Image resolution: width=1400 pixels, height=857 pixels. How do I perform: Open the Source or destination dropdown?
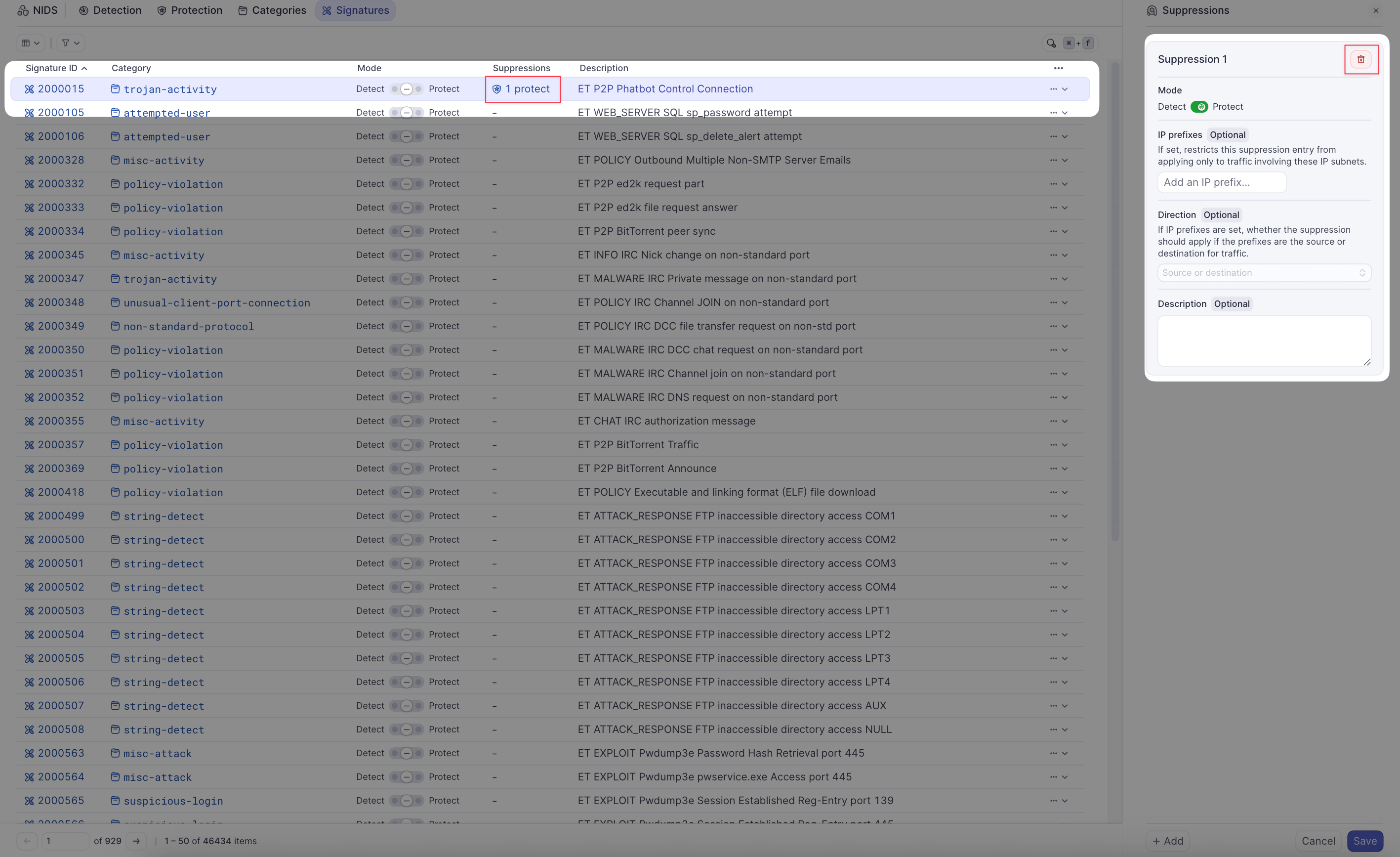click(1264, 273)
